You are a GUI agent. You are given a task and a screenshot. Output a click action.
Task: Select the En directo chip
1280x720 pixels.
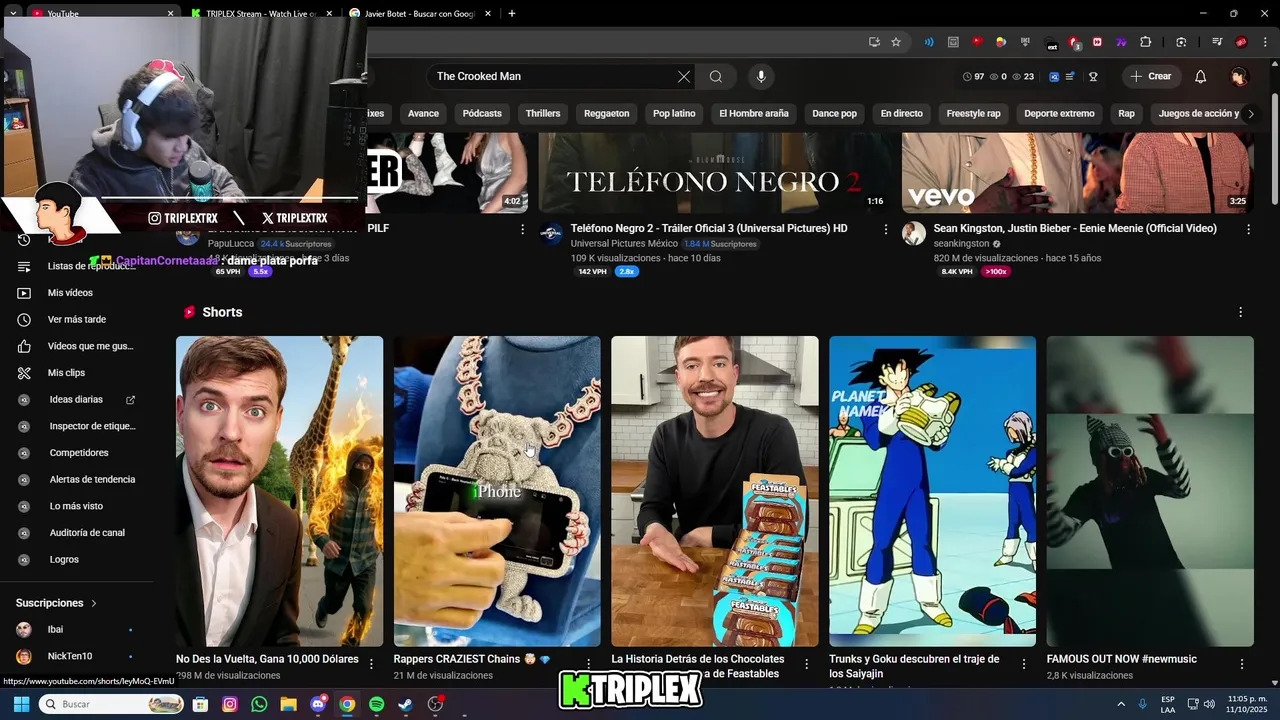(x=901, y=113)
